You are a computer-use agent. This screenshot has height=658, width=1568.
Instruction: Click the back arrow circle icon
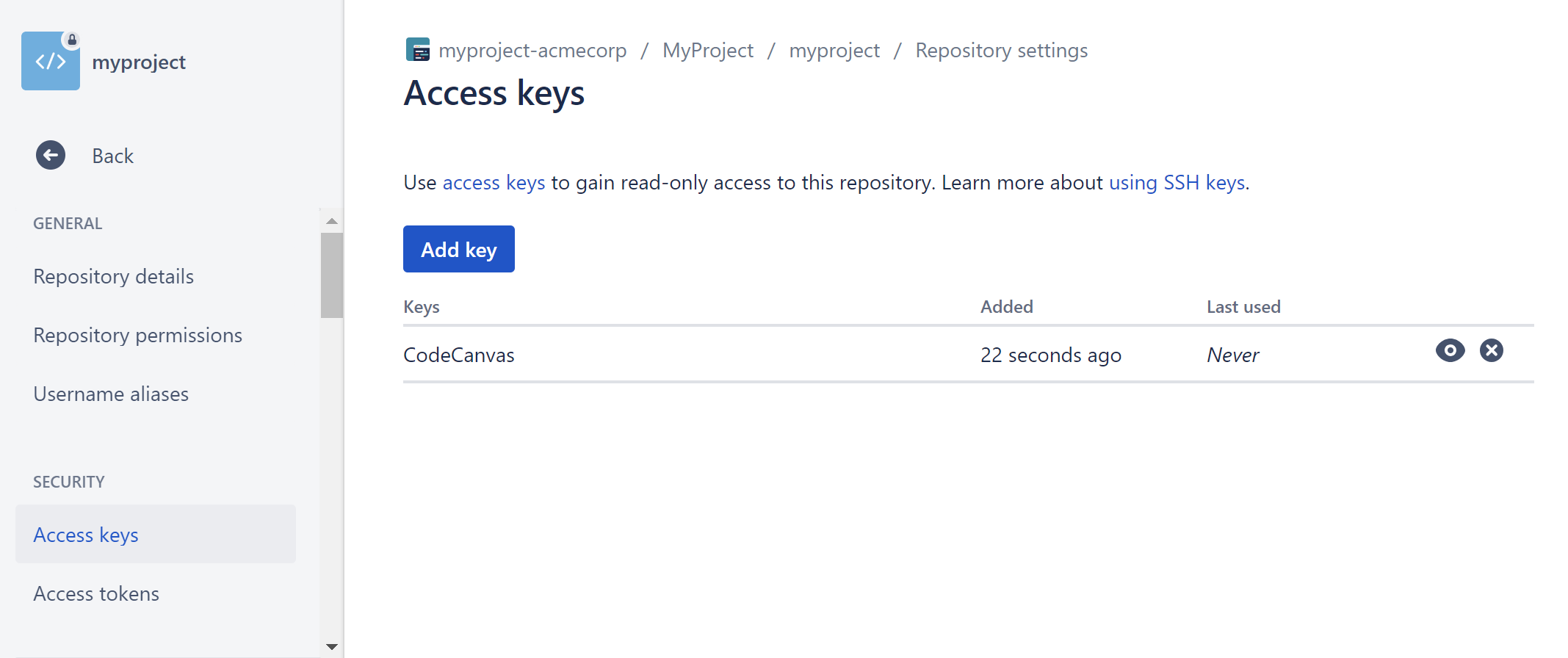[50, 155]
